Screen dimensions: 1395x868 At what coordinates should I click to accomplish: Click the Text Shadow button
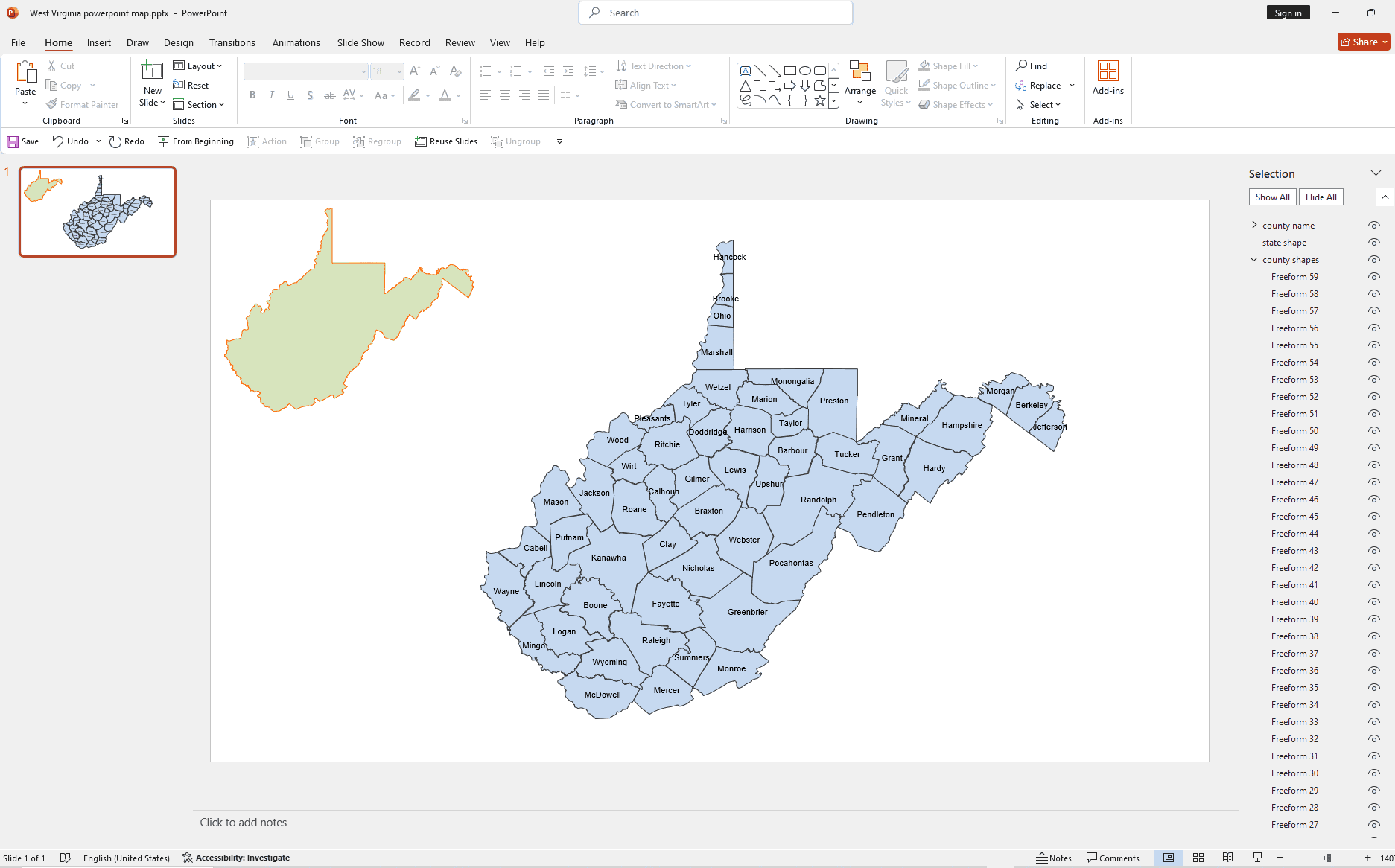(x=310, y=95)
